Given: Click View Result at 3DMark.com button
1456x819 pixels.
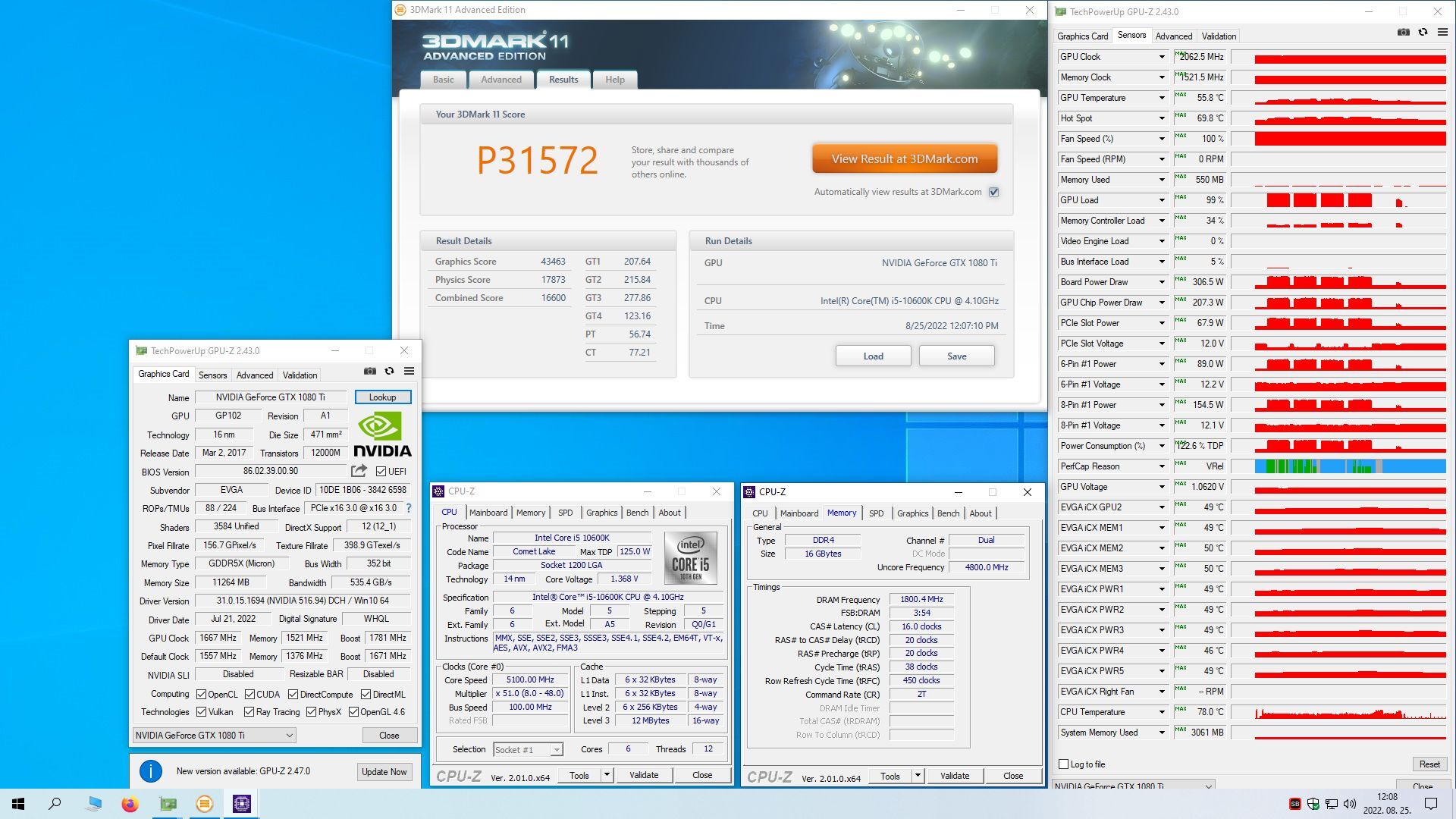Looking at the screenshot, I should click(x=905, y=159).
